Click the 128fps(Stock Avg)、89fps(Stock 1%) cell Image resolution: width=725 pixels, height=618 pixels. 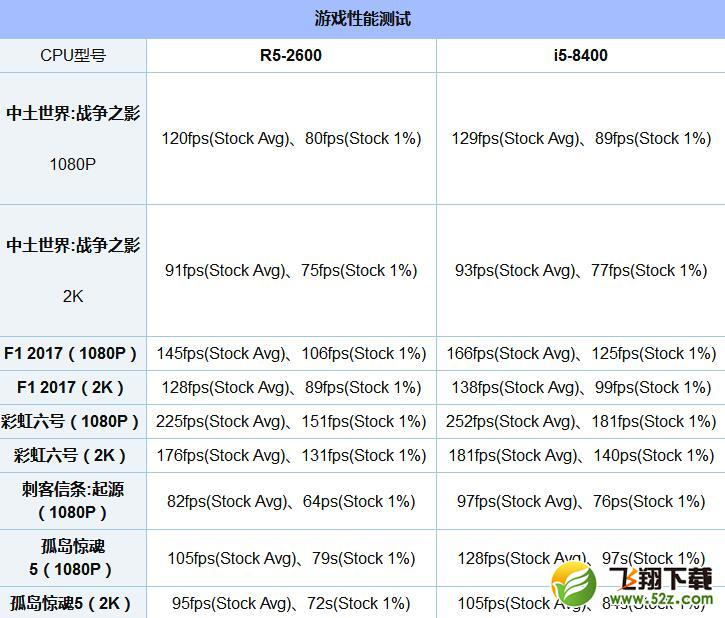[291, 387]
